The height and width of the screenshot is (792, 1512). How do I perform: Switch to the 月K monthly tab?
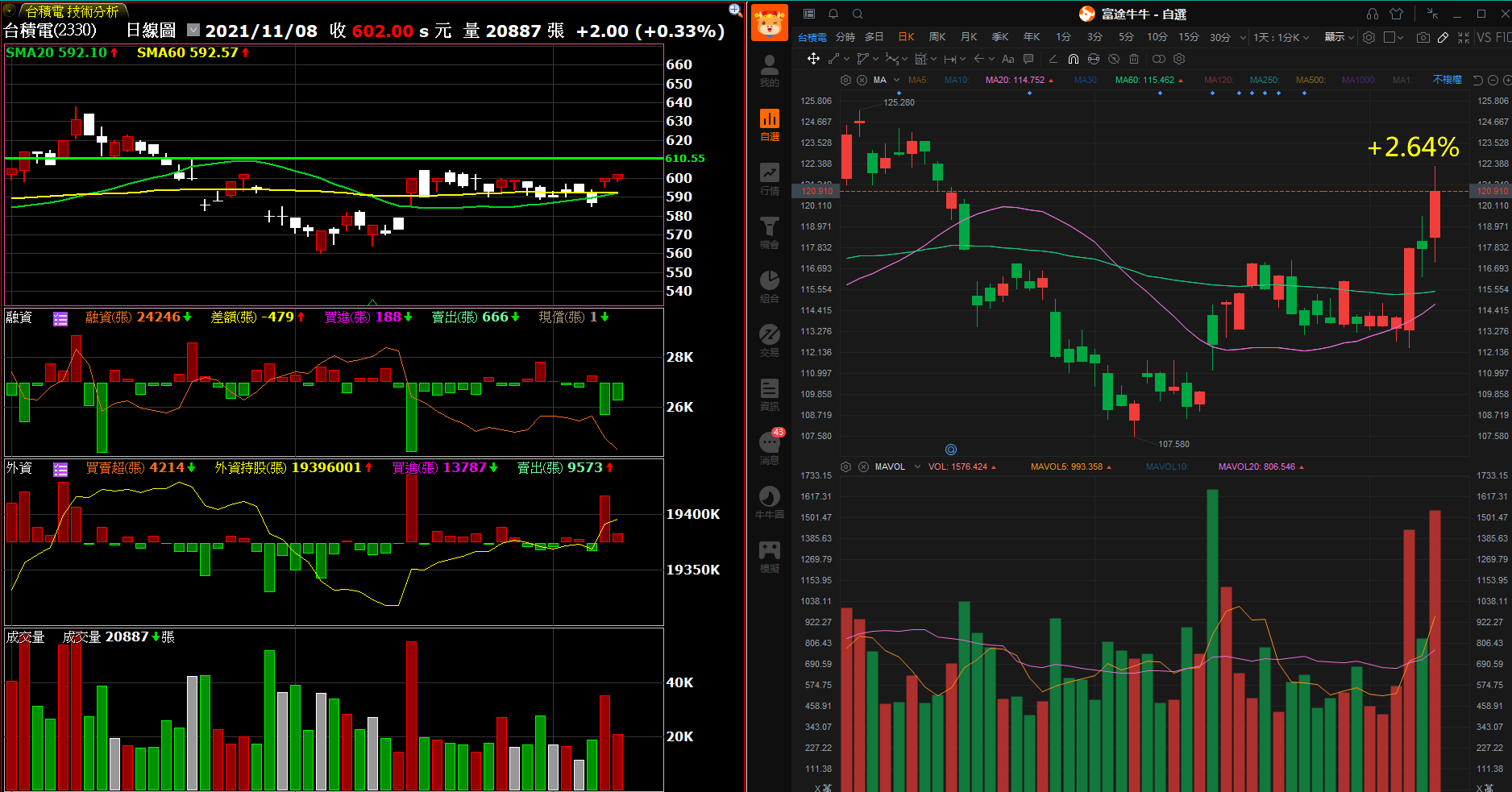(x=969, y=37)
